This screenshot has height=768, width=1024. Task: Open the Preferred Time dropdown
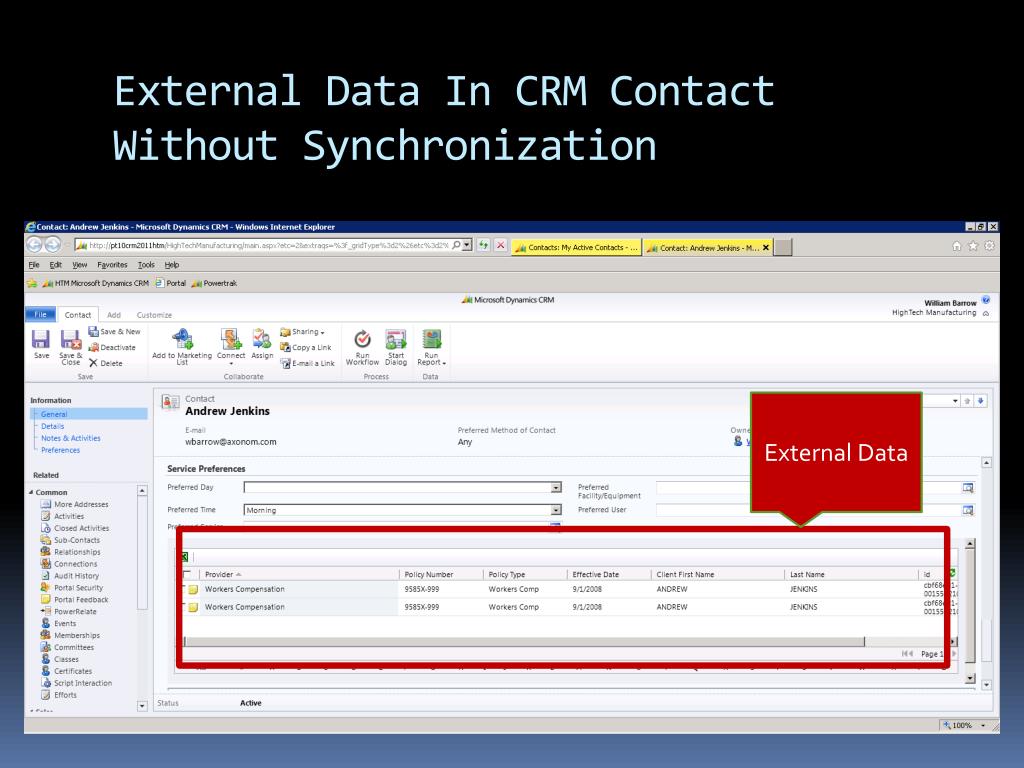coord(556,510)
